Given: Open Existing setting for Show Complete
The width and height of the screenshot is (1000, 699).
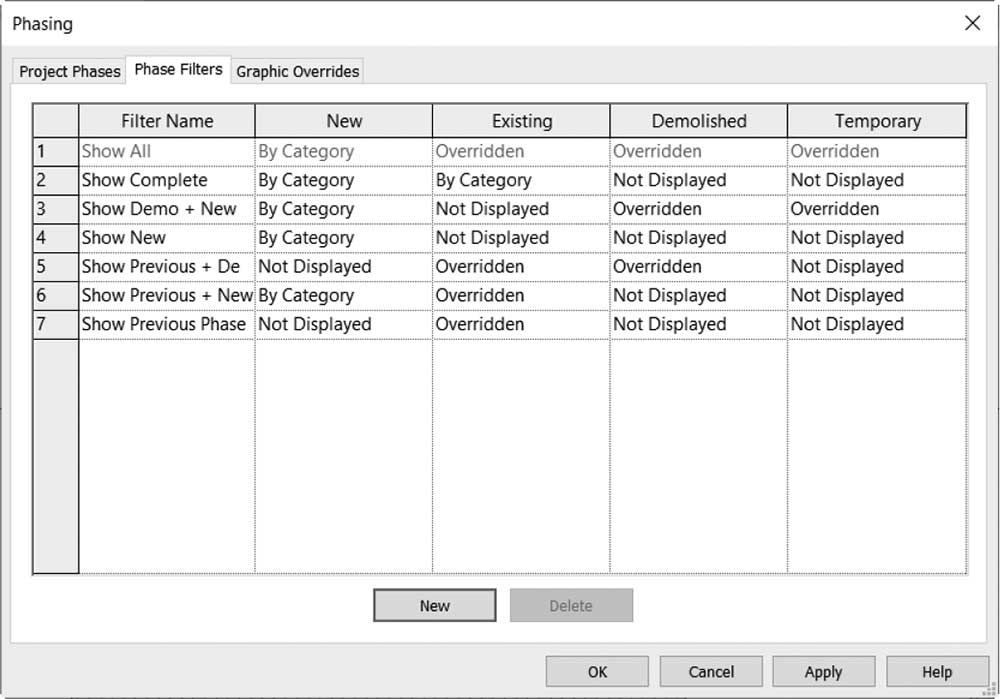Looking at the screenshot, I should (522, 180).
